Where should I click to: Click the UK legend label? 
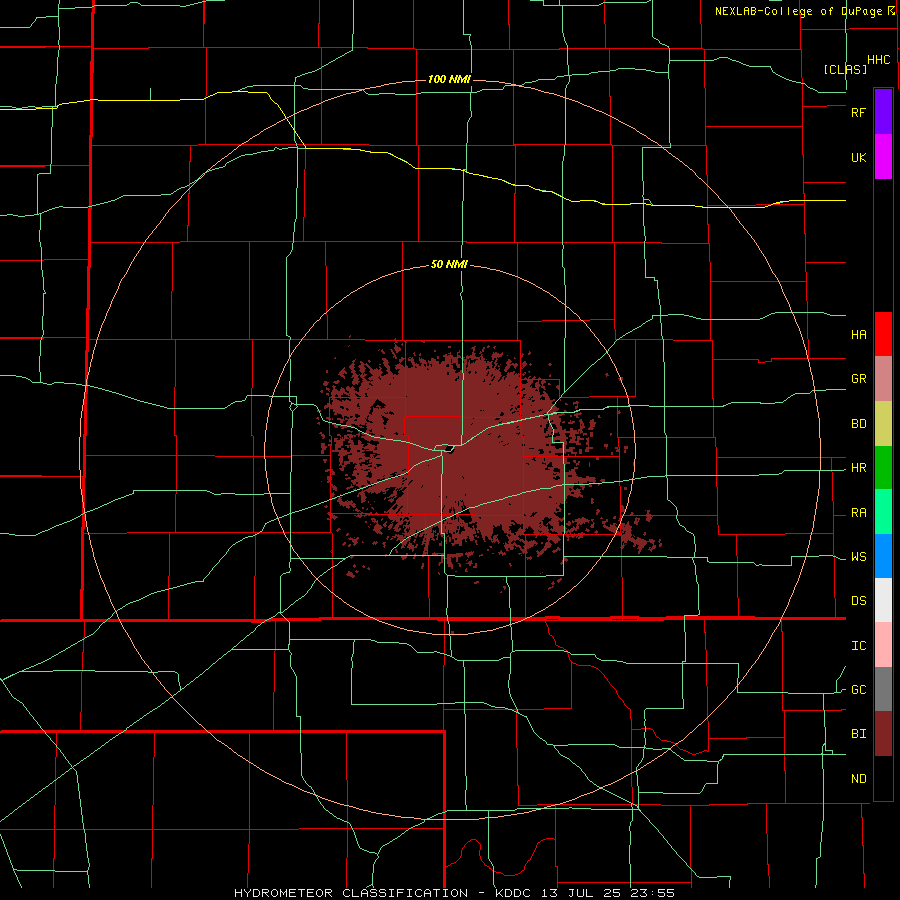click(x=858, y=157)
